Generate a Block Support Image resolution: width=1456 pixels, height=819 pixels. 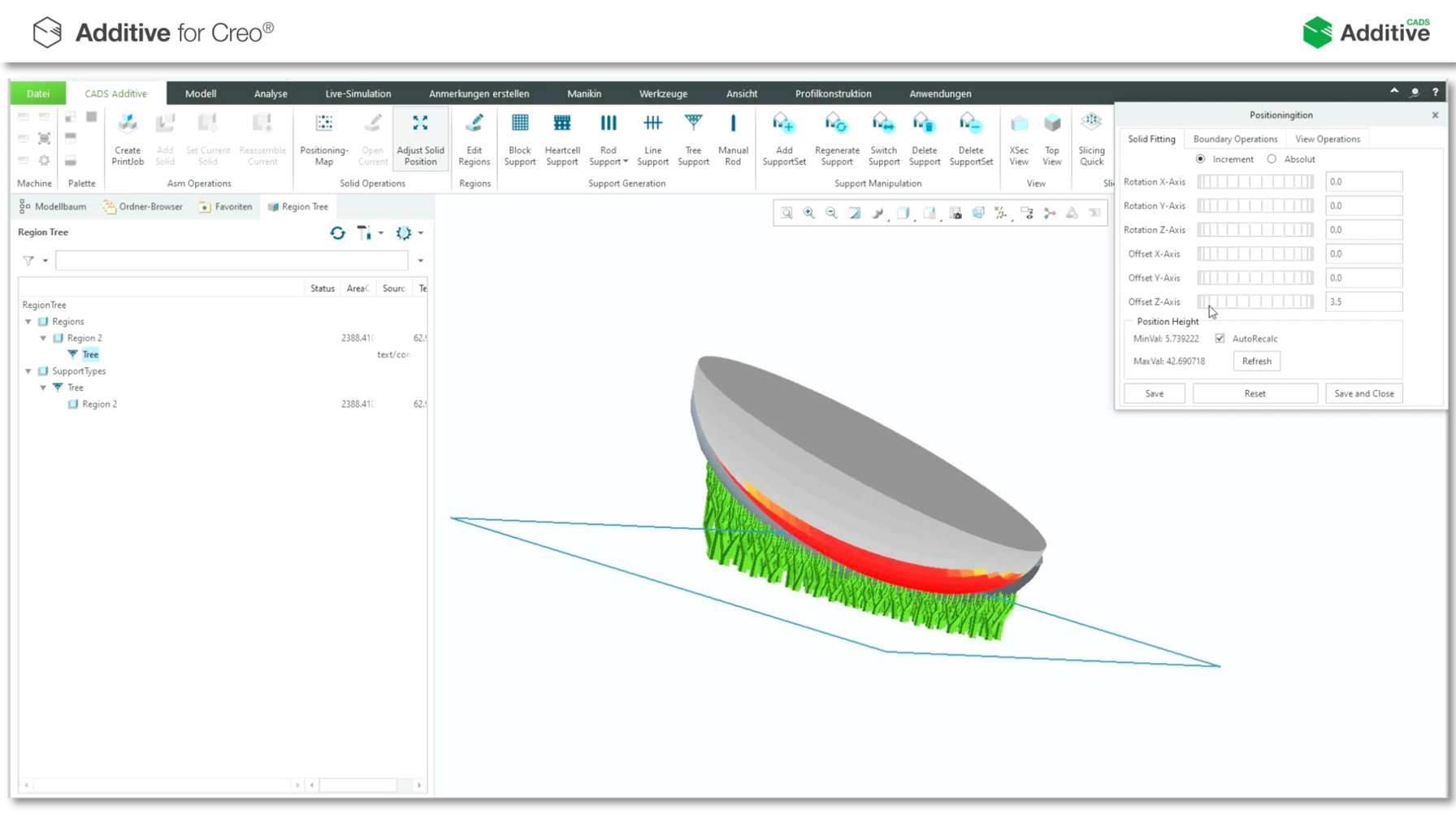(520, 139)
